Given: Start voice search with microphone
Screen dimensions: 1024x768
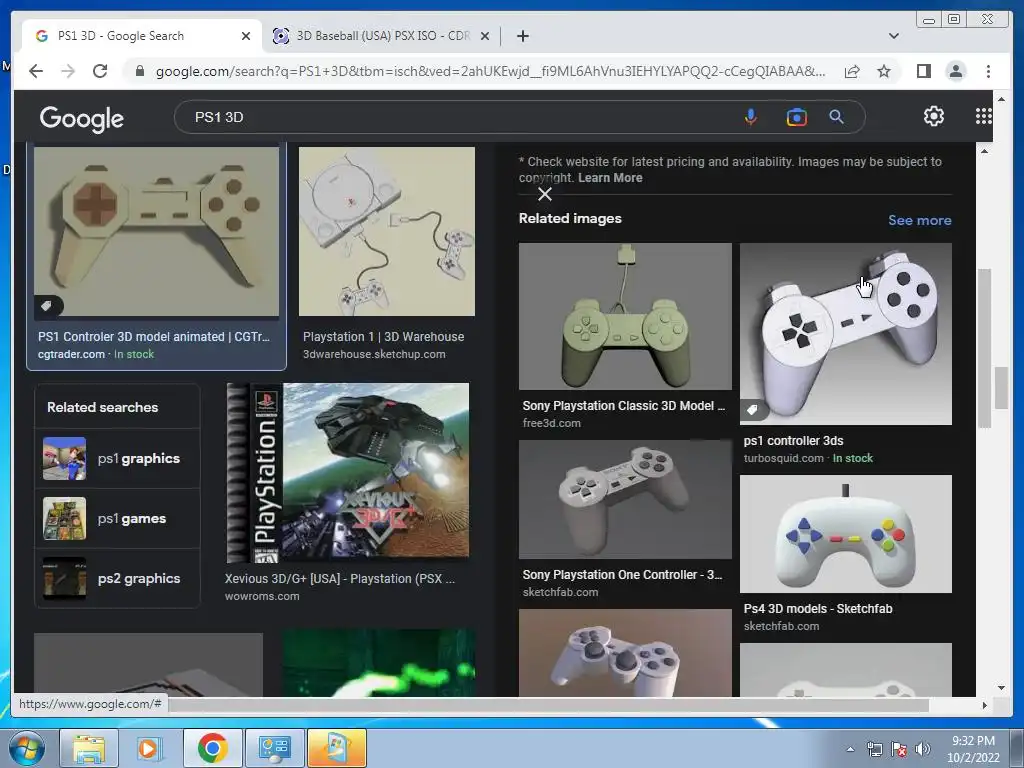Looking at the screenshot, I should click(x=751, y=117).
